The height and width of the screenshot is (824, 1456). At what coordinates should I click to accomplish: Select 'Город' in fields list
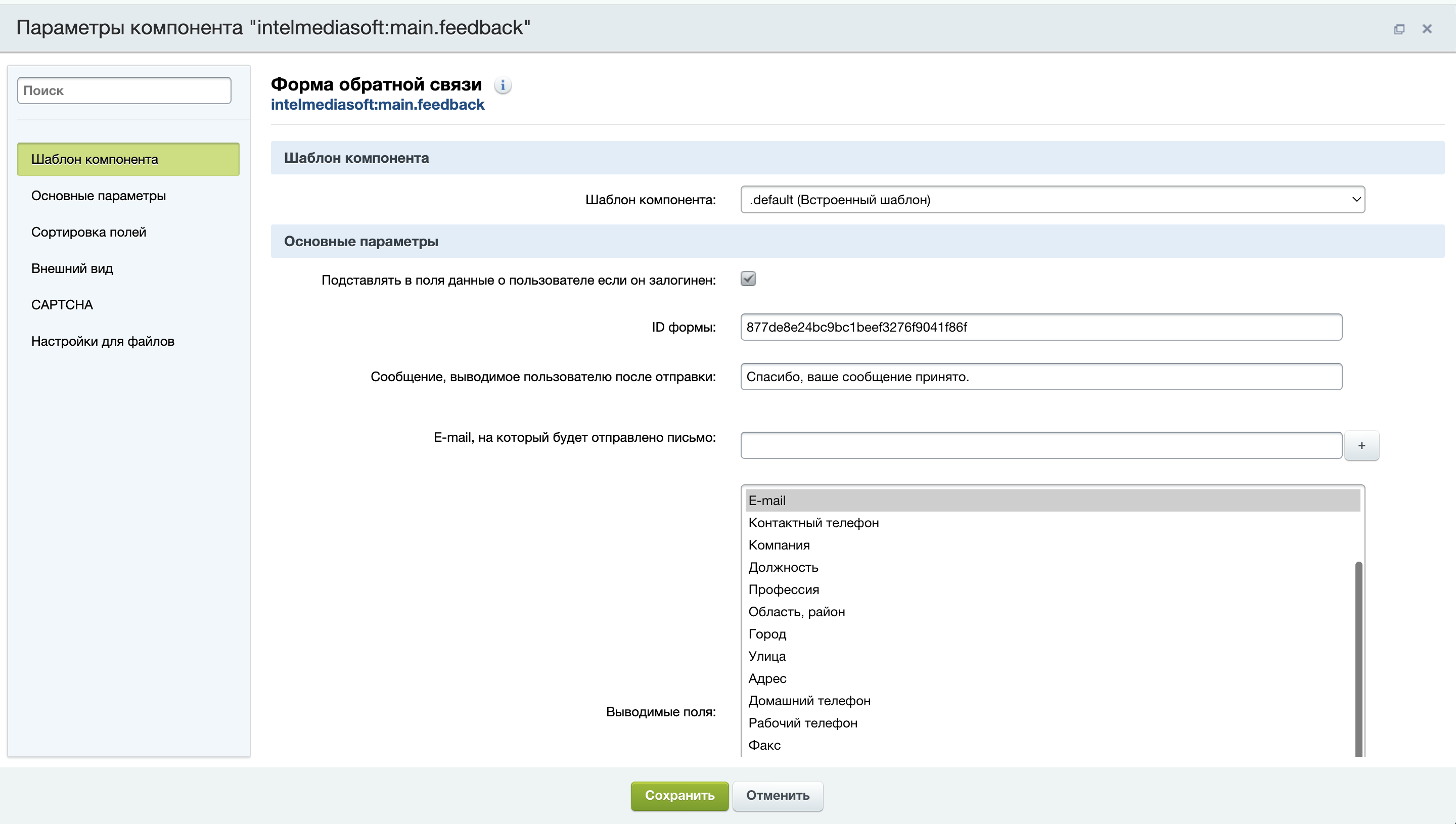(1053, 634)
